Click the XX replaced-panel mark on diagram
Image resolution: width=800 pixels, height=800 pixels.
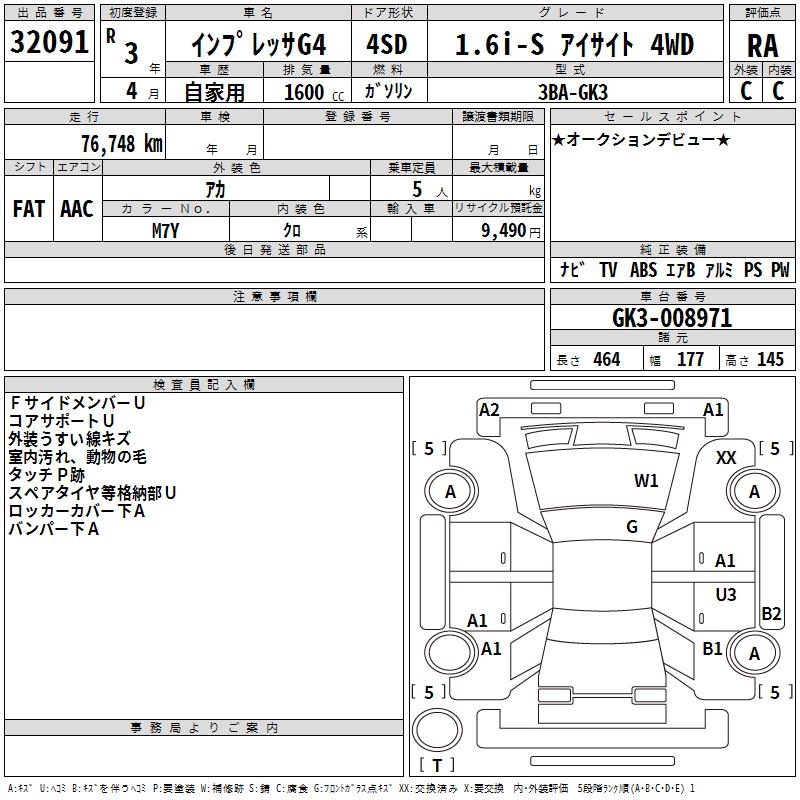(726, 458)
